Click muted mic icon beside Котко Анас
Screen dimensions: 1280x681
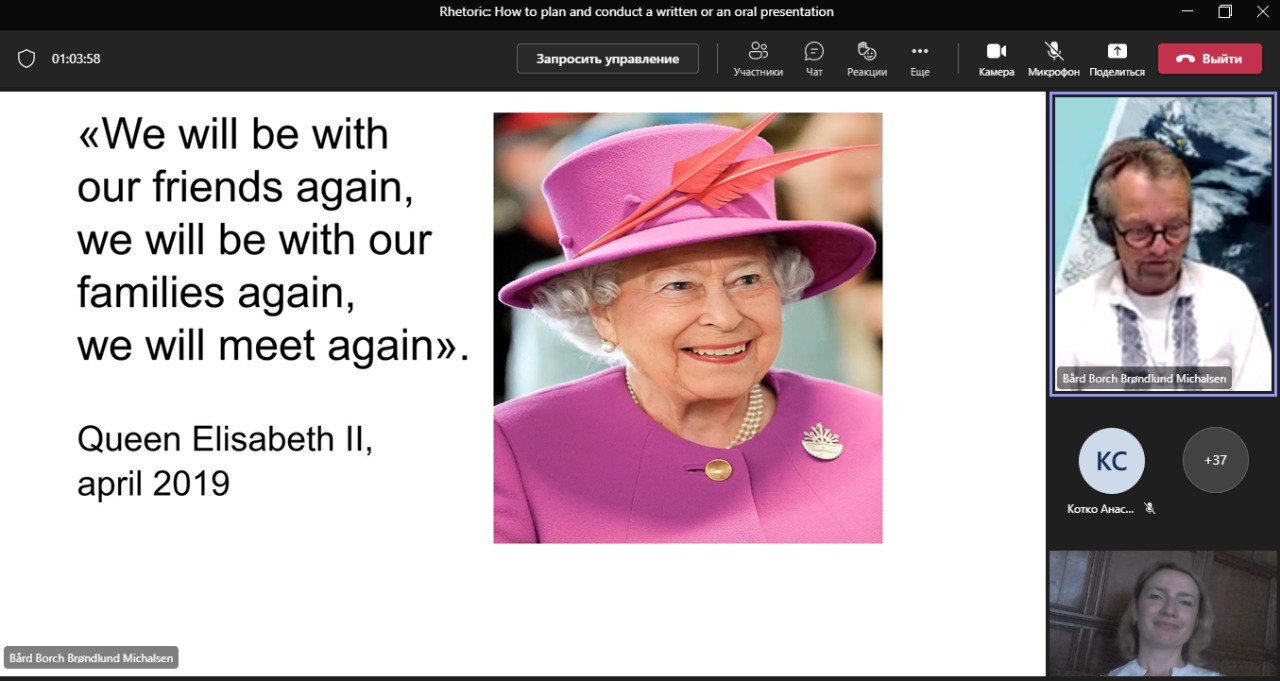point(1150,509)
